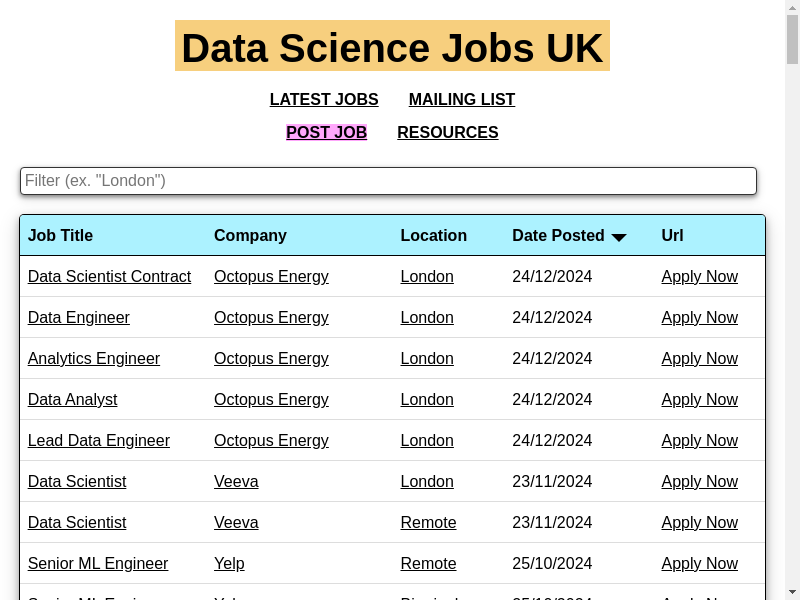The image size is (800, 600).
Task: Open the Latest Jobs menu link
Action: tap(324, 100)
